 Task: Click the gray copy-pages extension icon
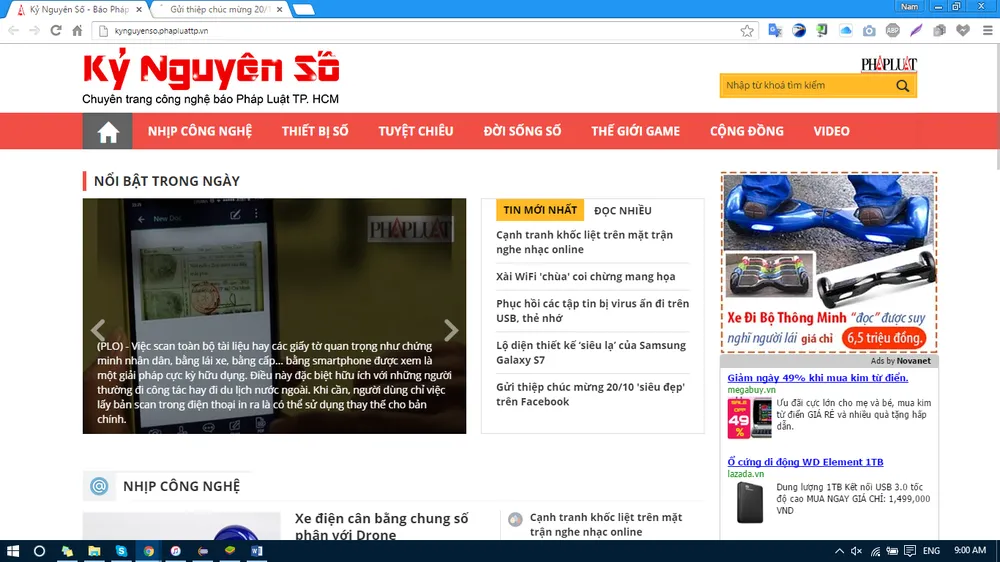pyautogui.click(x=939, y=31)
